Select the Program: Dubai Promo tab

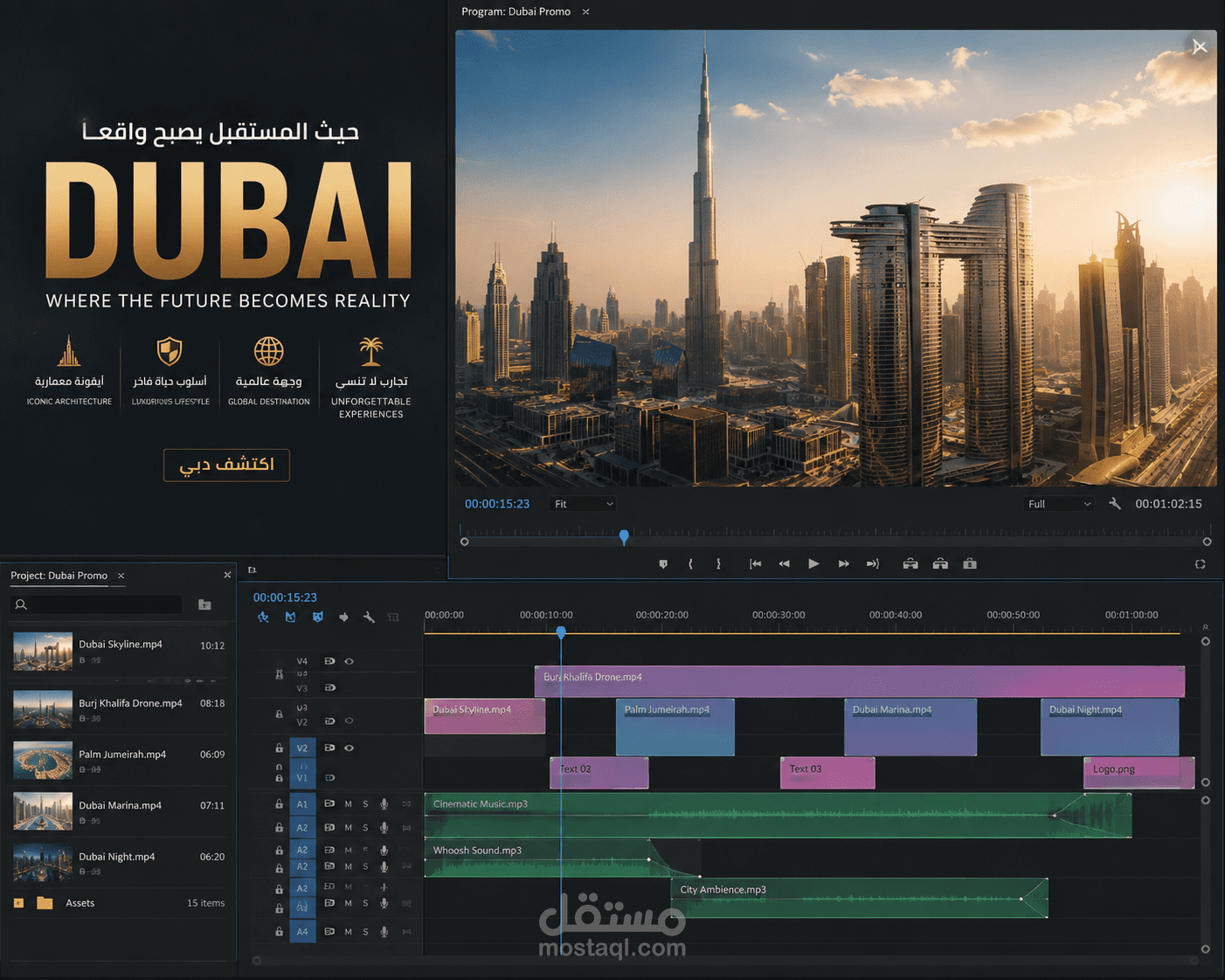click(x=516, y=11)
